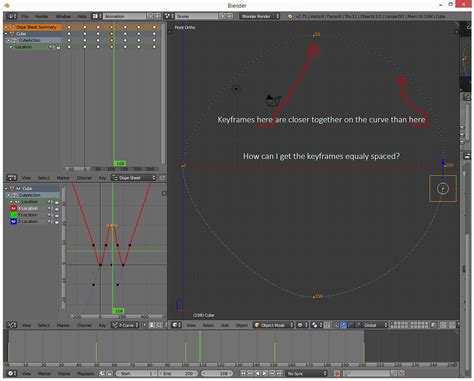Hide the Z Location curve
Image resolution: width=474 pixels, height=381 pixels.
[x=14, y=222]
